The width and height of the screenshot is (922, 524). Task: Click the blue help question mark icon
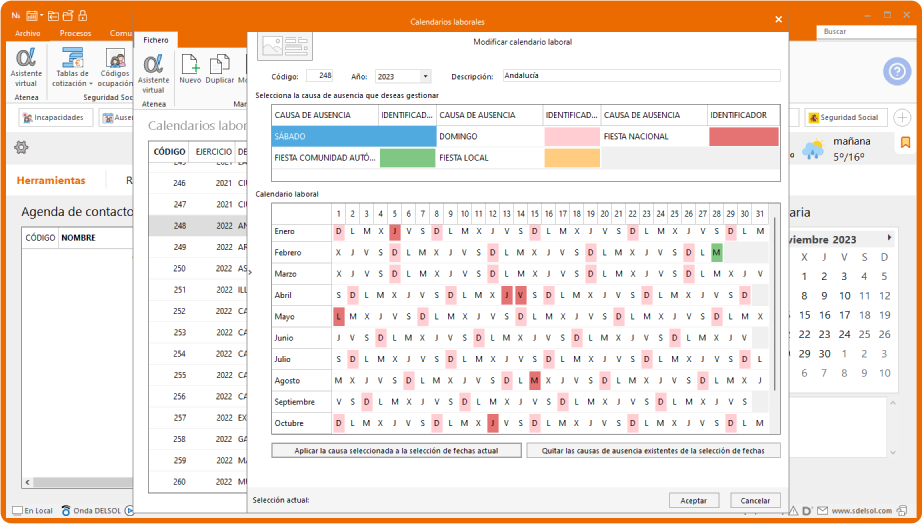tap(895, 71)
